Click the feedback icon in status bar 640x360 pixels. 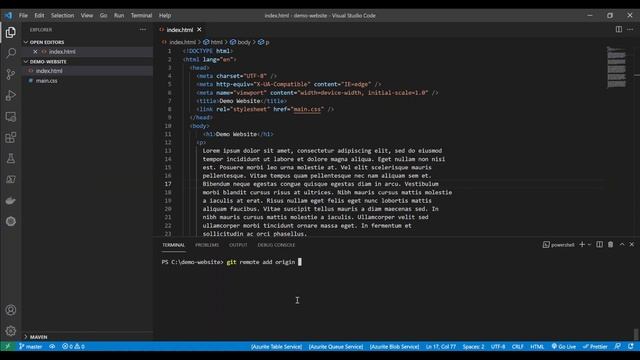[x=618, y=347]
